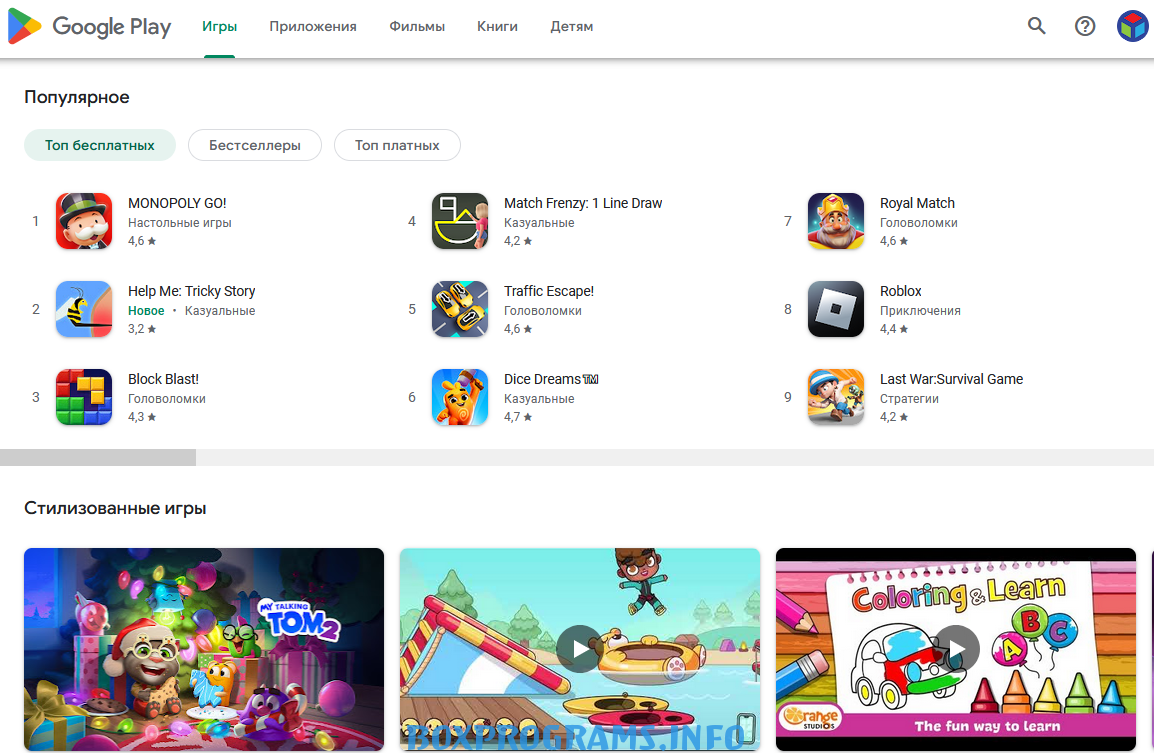1154x753 pixels.
Task: Click the 4,7 rating of Dice Dreams
Action: [518, 417]
